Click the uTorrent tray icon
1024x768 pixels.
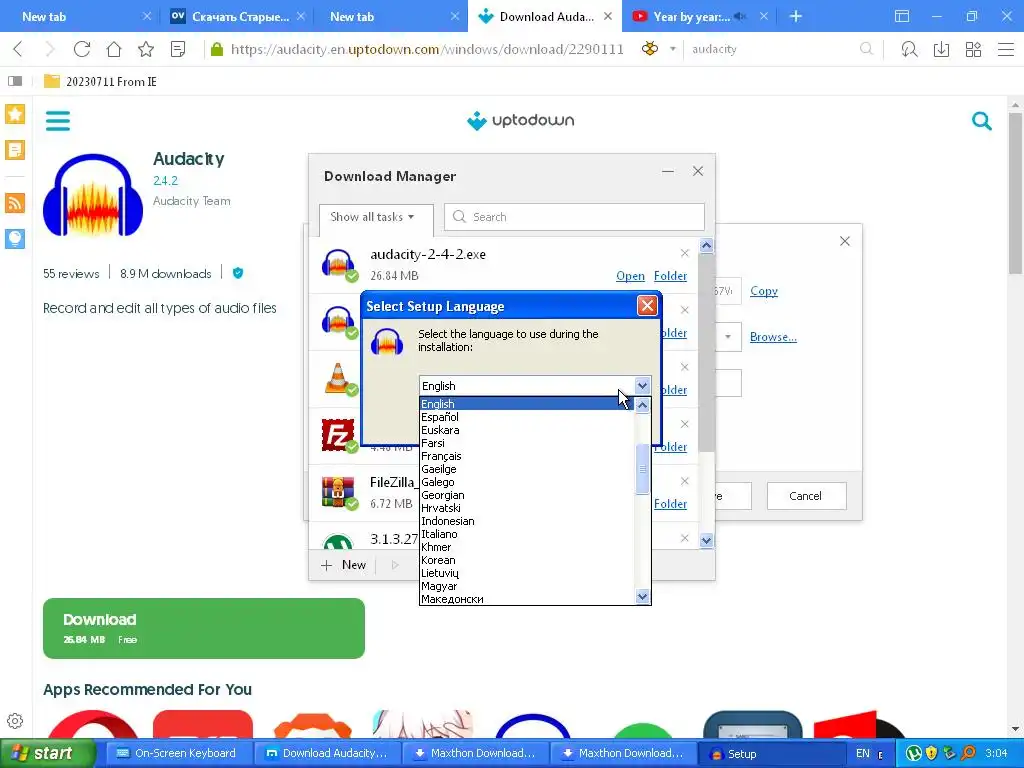914,754
